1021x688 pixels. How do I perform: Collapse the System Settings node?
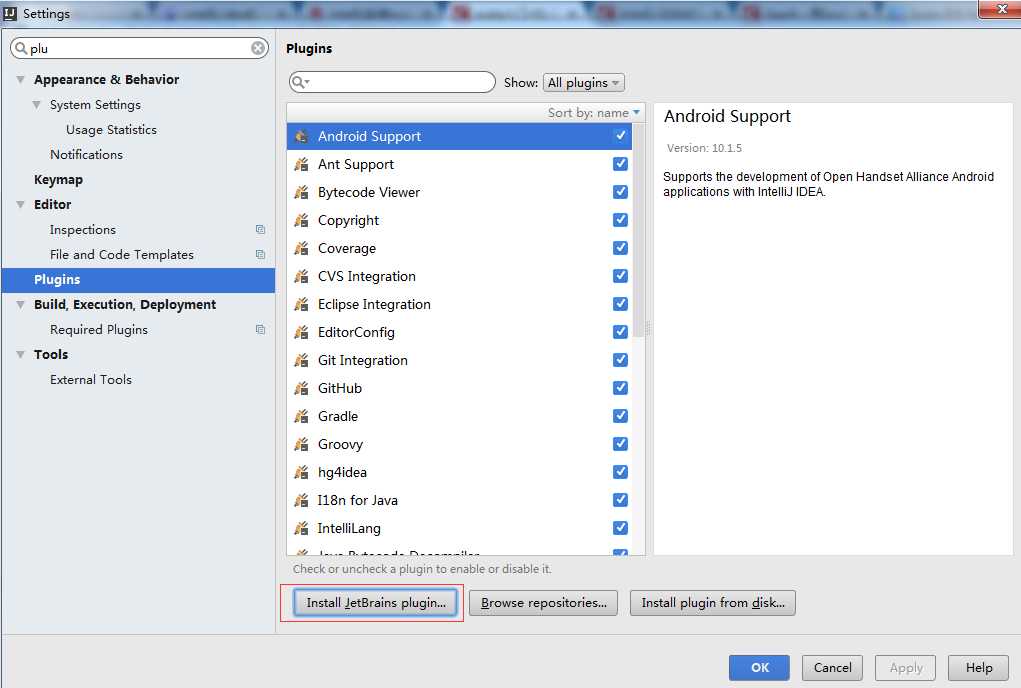tap(36, 105)
